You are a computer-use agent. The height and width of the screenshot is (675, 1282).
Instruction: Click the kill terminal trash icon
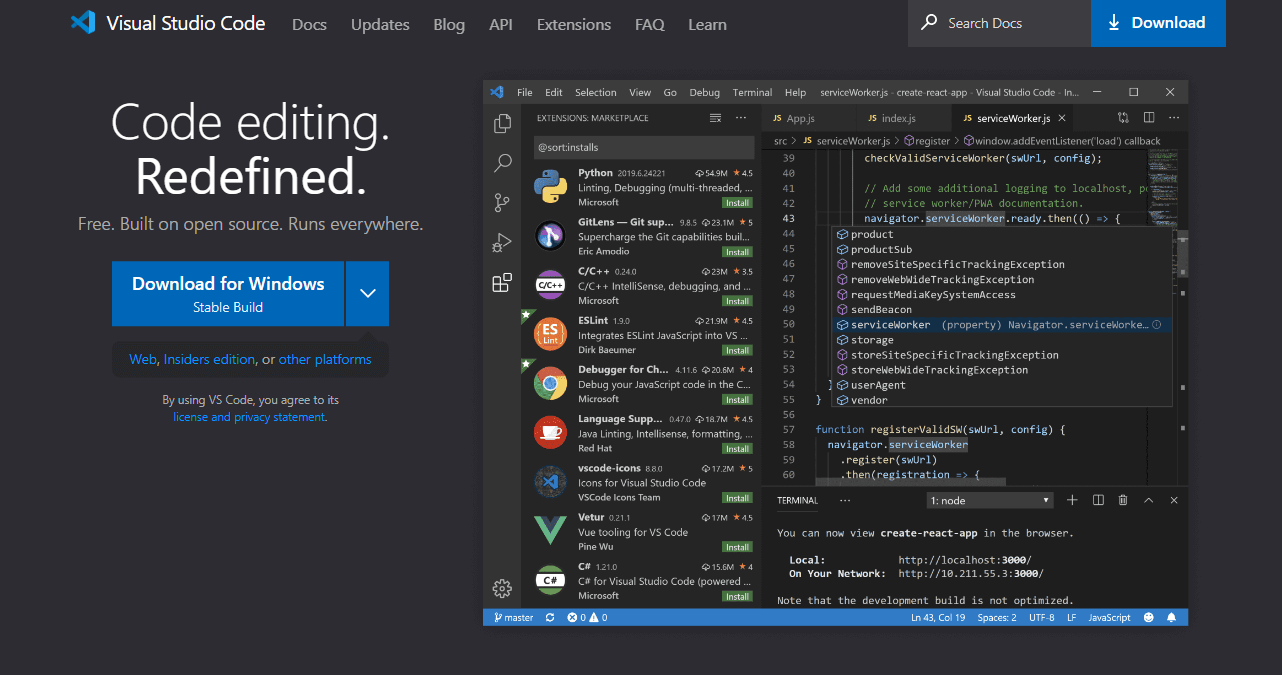pyautogui.click(x=1123, y=500)
